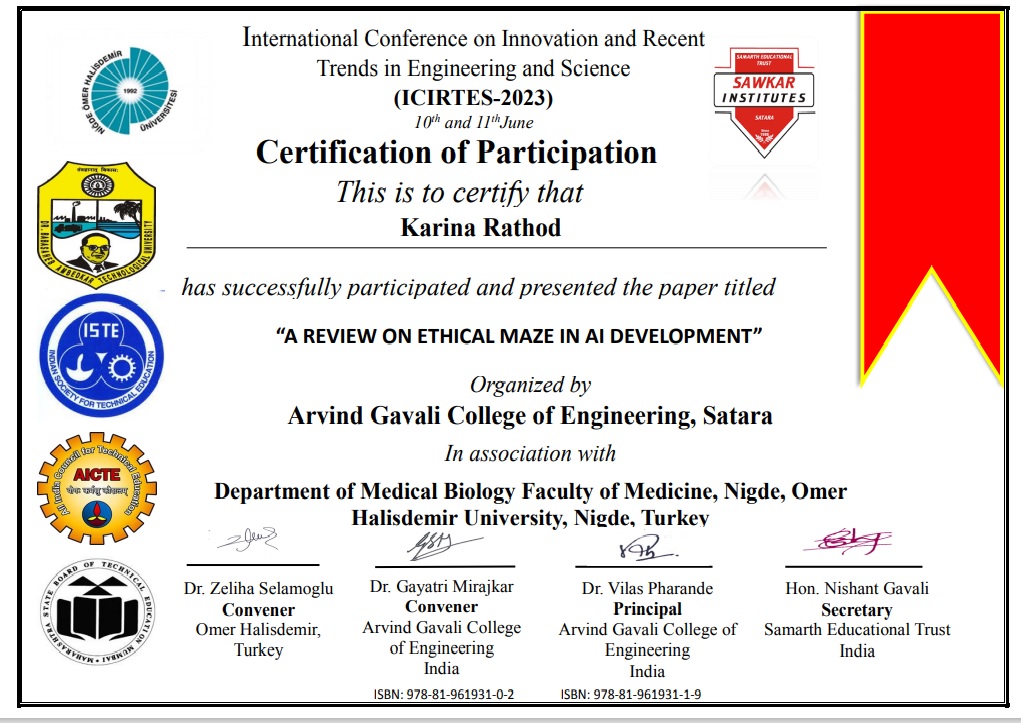This screenshot has width=1021, height=723.
Task: Select "ISBN: 978-81-961931-1-9"
Action: point(631,694)
